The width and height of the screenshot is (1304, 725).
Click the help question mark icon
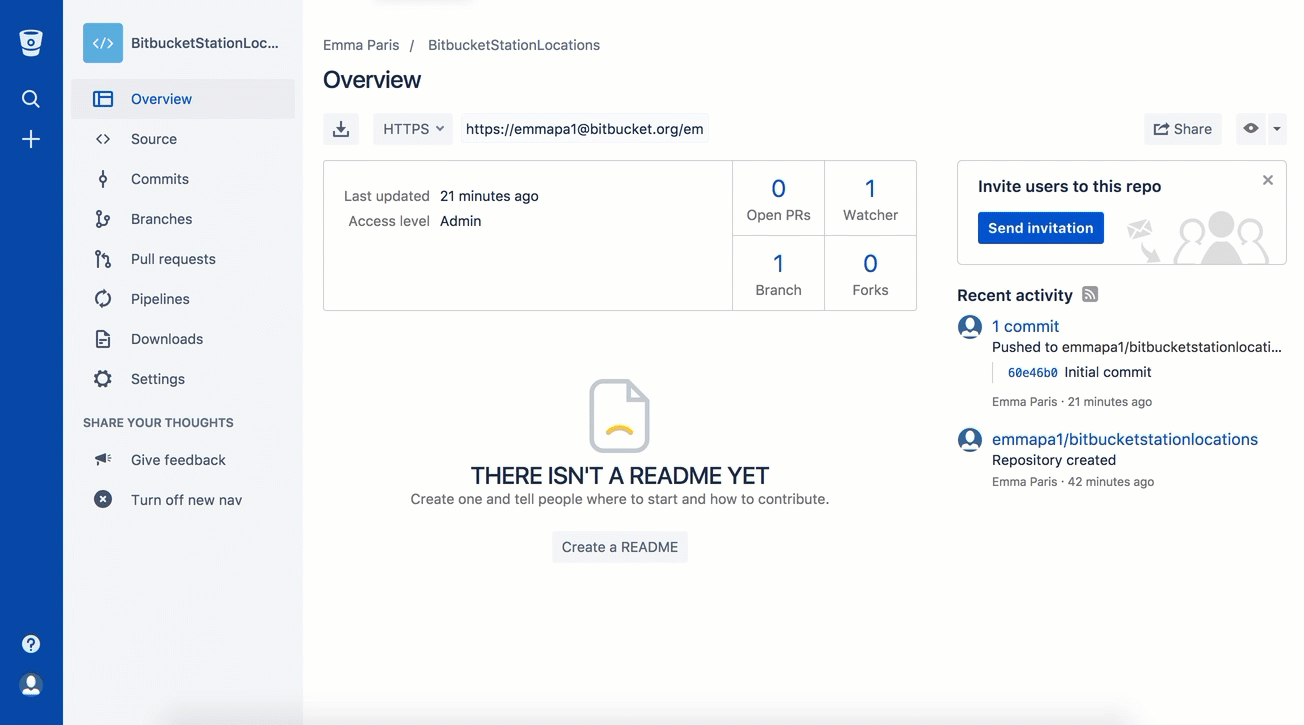tap(31, 643)
